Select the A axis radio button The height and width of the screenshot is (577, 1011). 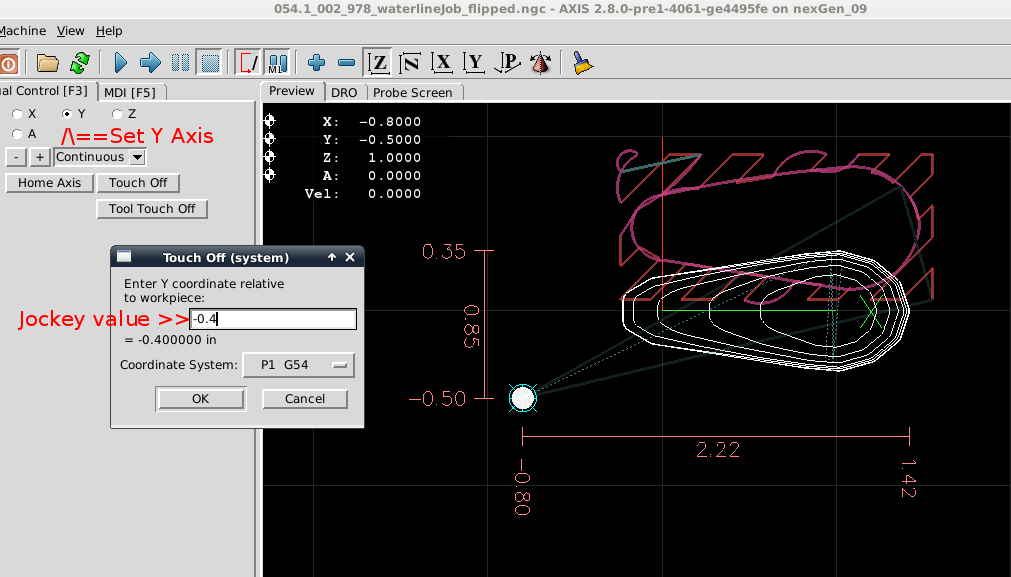click(17, 134)
